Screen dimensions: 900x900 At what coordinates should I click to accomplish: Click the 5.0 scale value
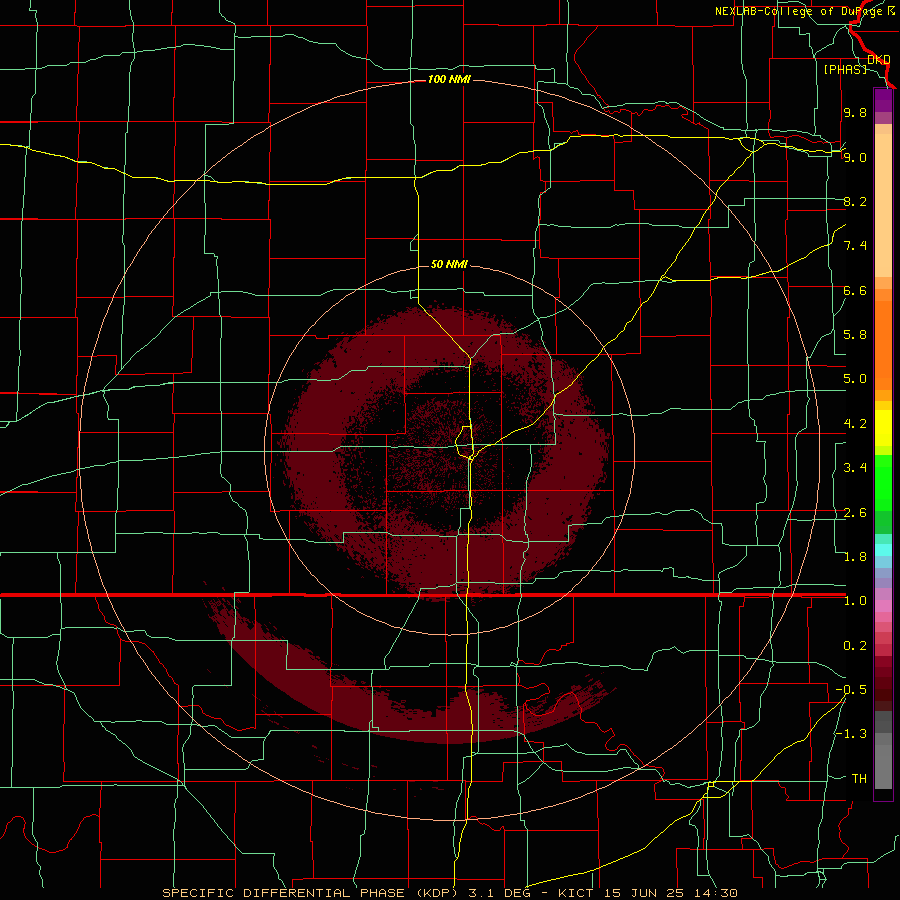click(x=855, y=379)
